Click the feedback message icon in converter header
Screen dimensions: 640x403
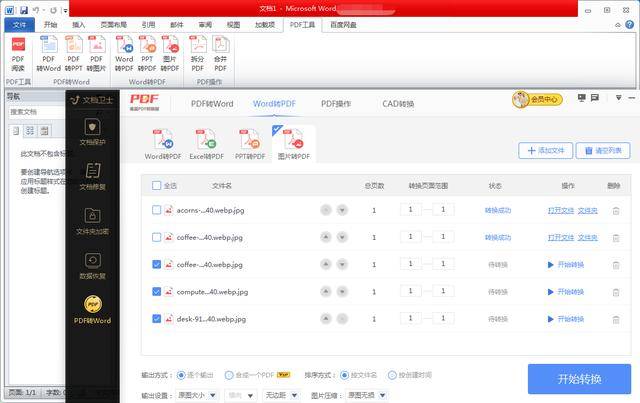(x=595, y=98)
